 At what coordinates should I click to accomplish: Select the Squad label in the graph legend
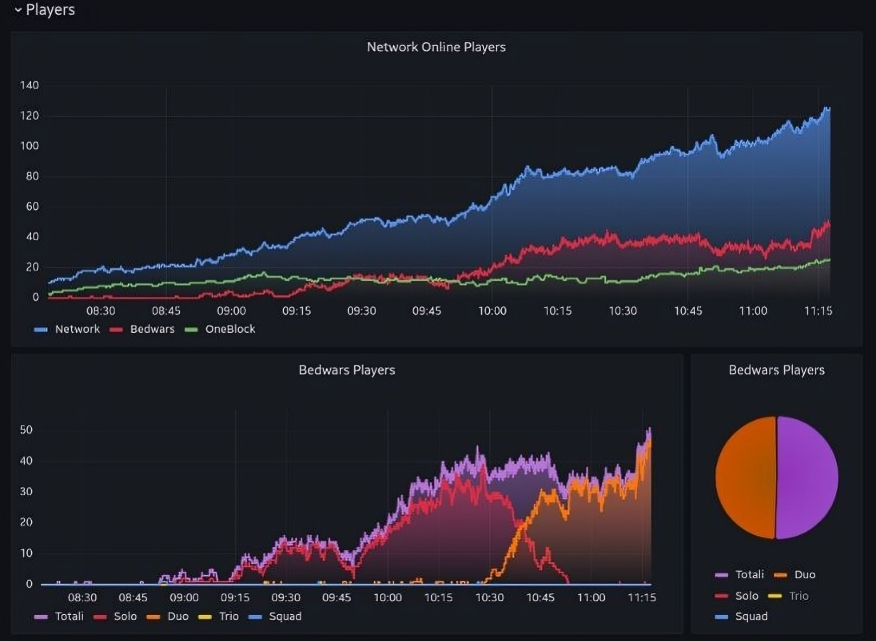tap(285, 617)
